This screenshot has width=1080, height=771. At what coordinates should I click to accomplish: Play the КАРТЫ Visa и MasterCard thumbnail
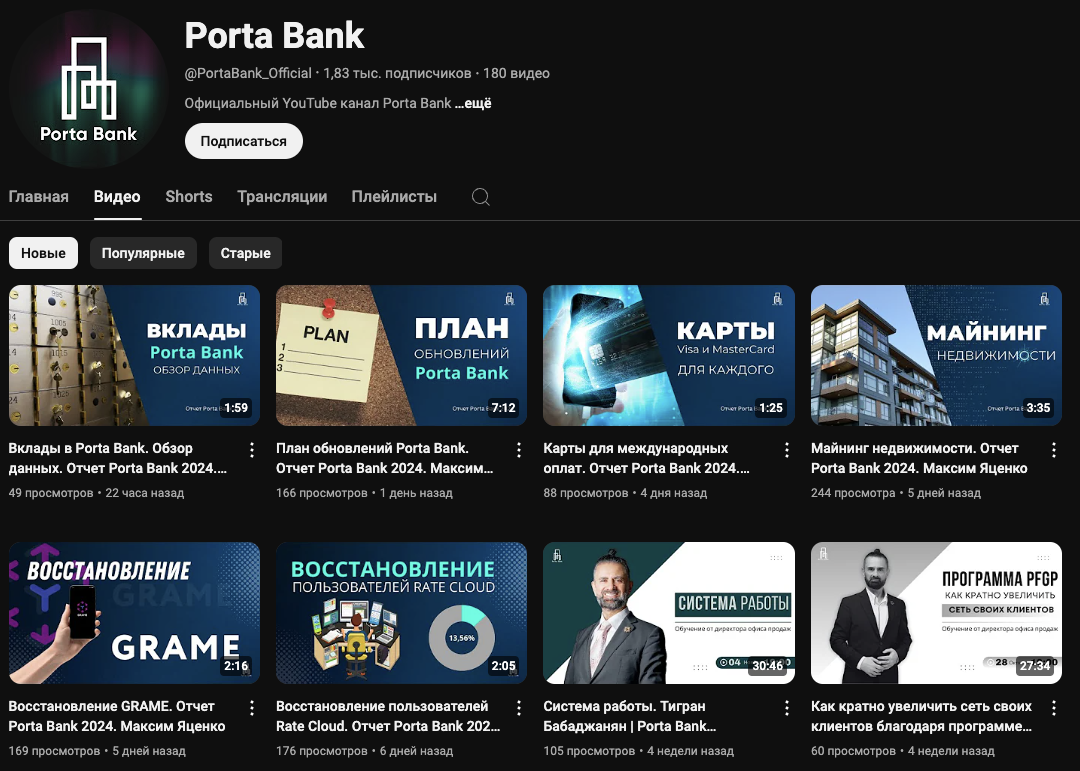tap(669, 356)
